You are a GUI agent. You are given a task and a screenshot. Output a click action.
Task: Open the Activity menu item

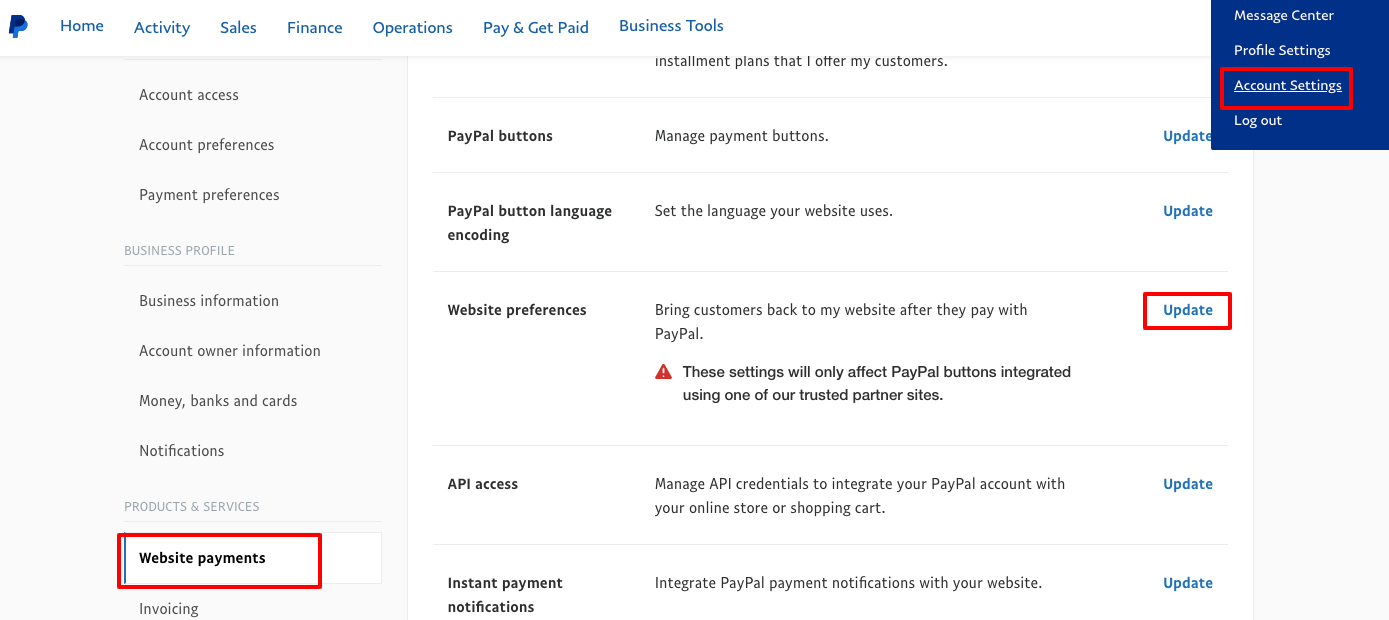pyautogui.click(x=161, y=27)
